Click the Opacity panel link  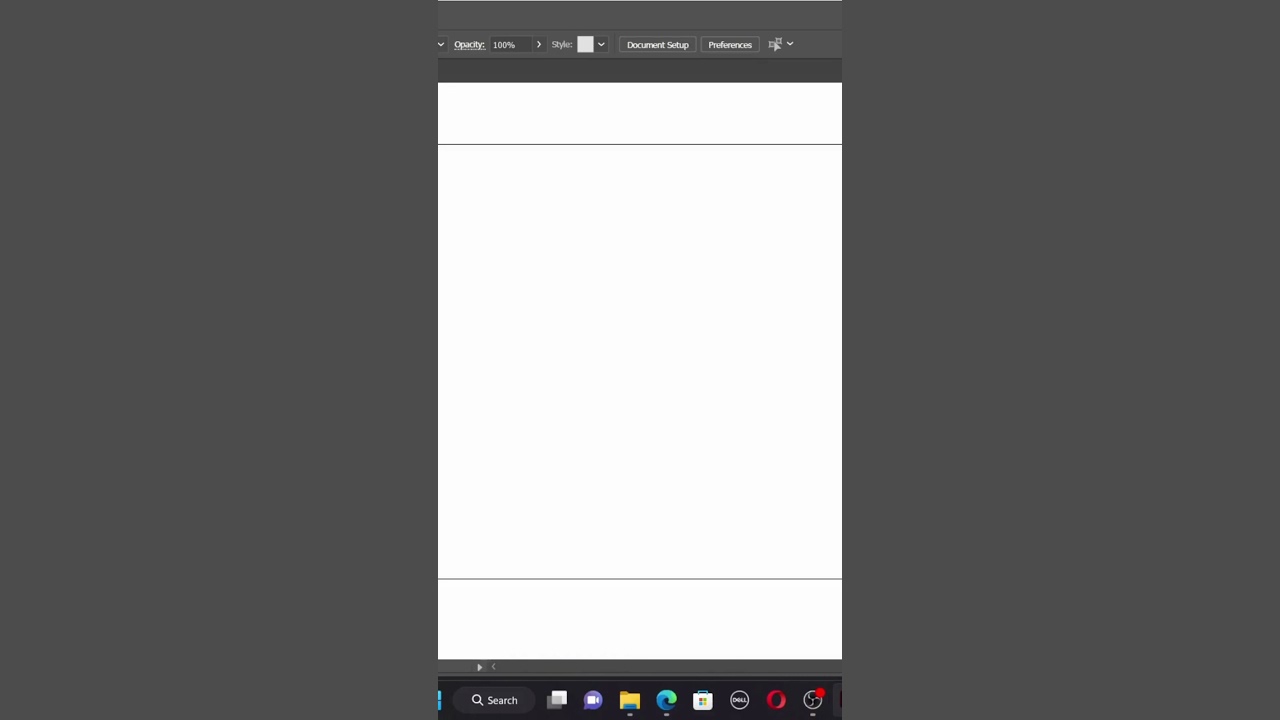(x=469, y=45)
